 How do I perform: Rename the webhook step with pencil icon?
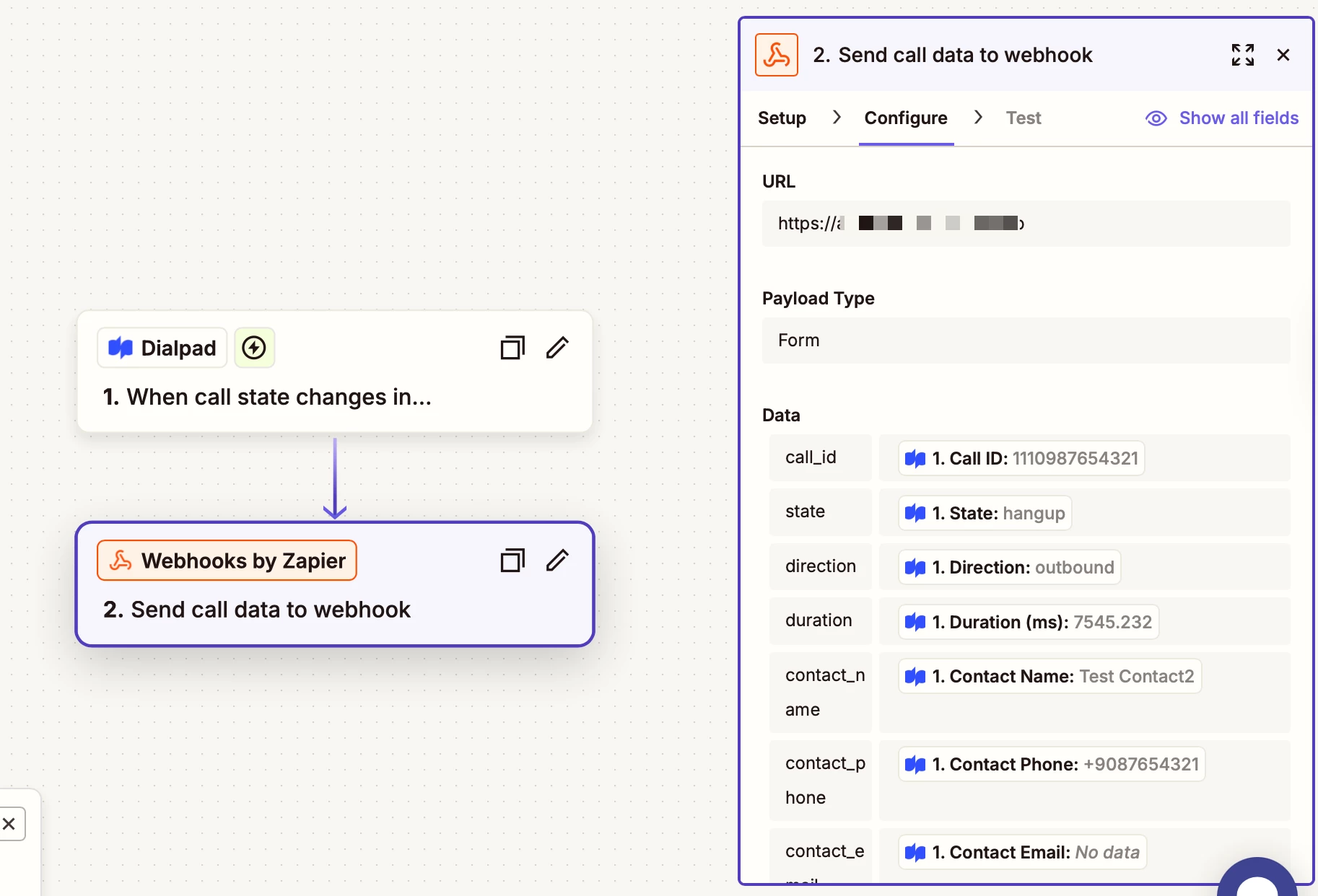point(557,561)
